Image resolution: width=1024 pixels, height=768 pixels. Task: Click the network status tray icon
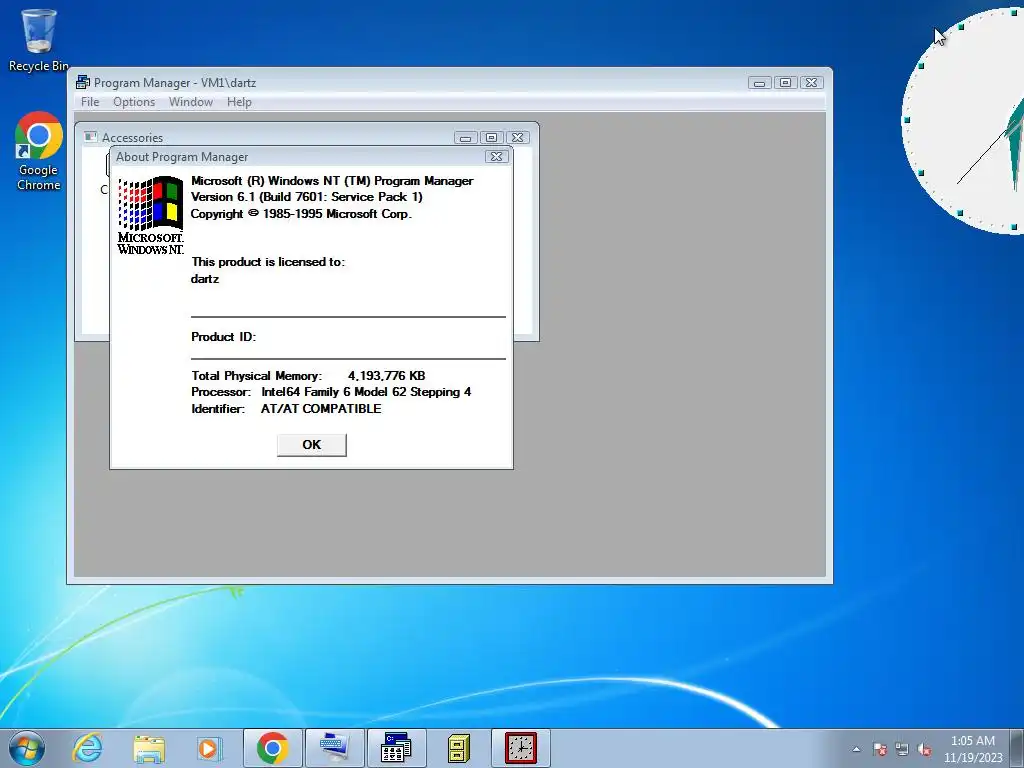coord(902,749)
